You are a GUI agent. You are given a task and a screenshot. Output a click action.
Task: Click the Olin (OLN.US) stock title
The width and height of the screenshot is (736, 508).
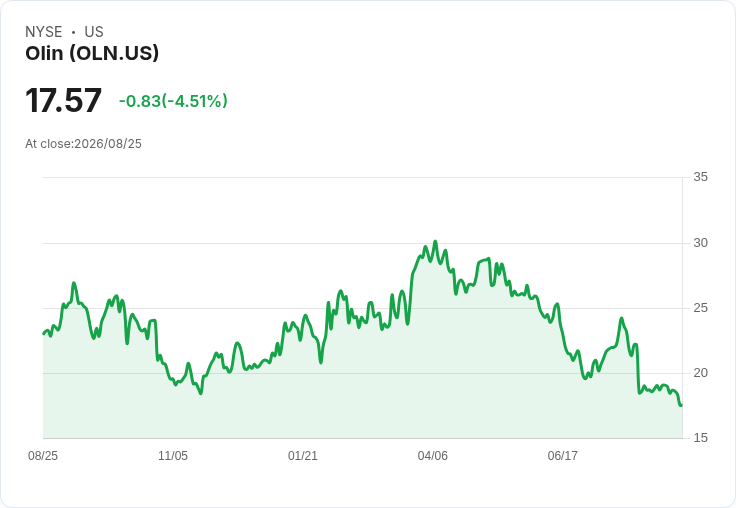[92, 54]
